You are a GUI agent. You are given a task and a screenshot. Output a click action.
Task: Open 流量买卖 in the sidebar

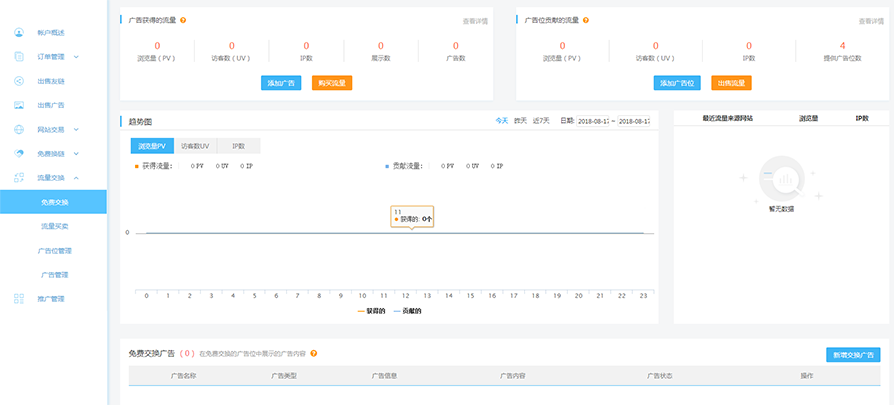click(55, 226)
